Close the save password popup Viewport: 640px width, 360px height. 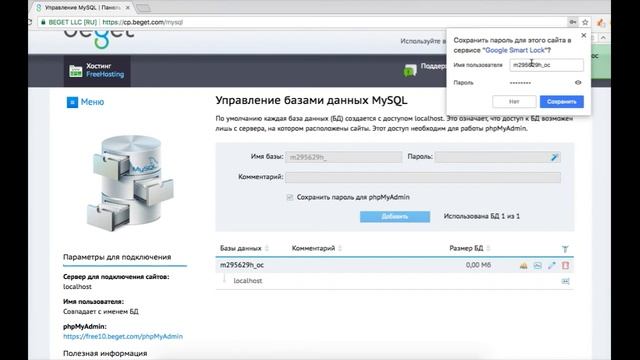pyautogui.click(x=584, y=36)
